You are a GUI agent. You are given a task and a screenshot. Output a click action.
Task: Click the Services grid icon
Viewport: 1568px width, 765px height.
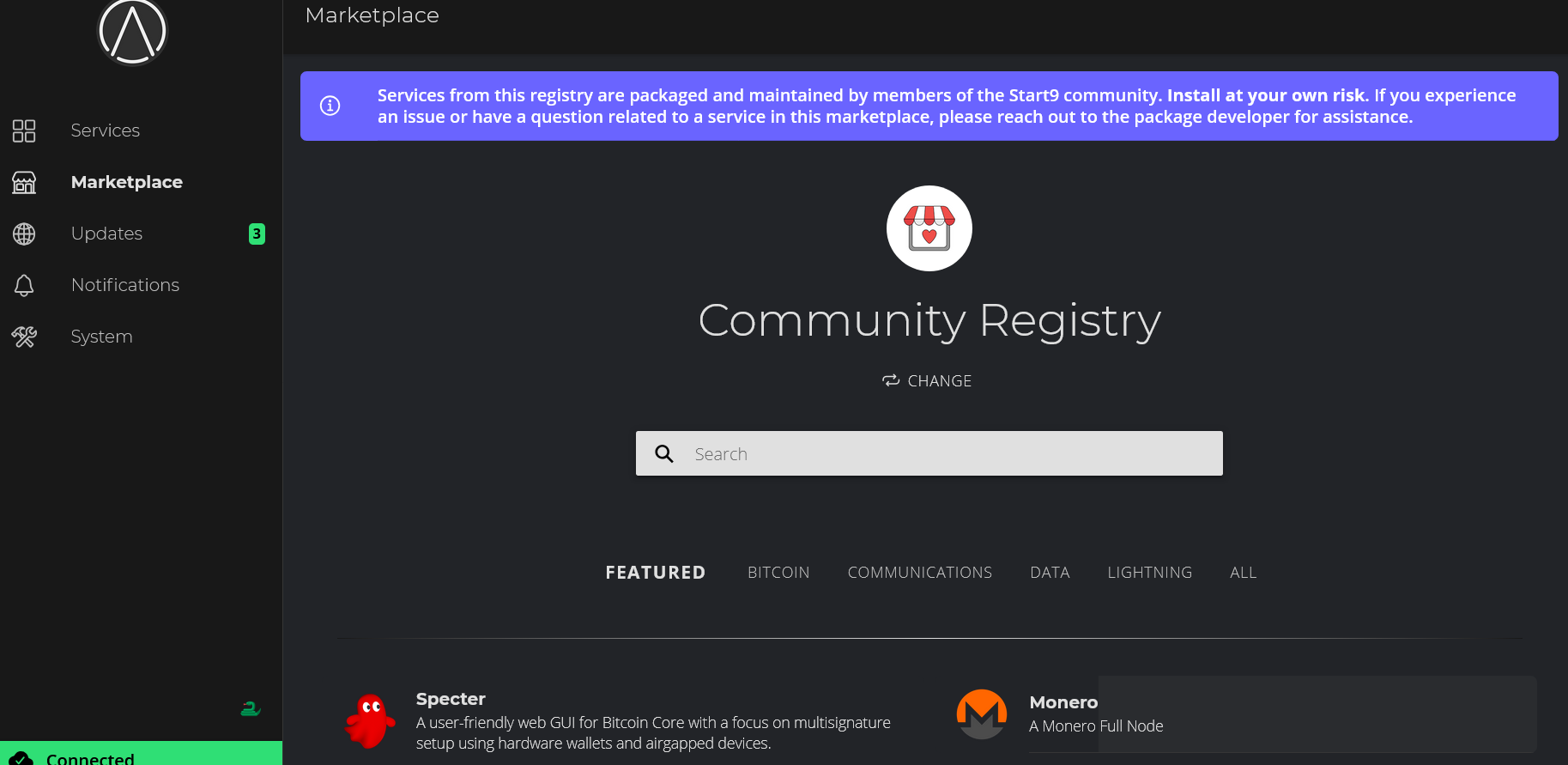coord(24,131)
